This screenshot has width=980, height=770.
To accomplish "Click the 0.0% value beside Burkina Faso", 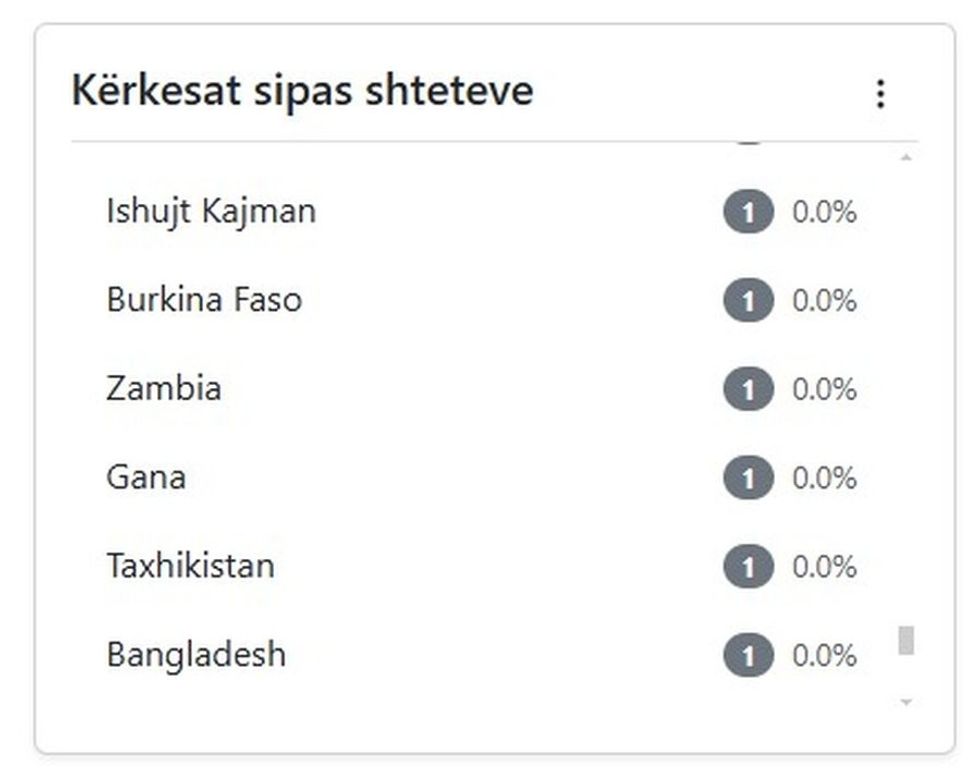I will (x=825, y=299).
